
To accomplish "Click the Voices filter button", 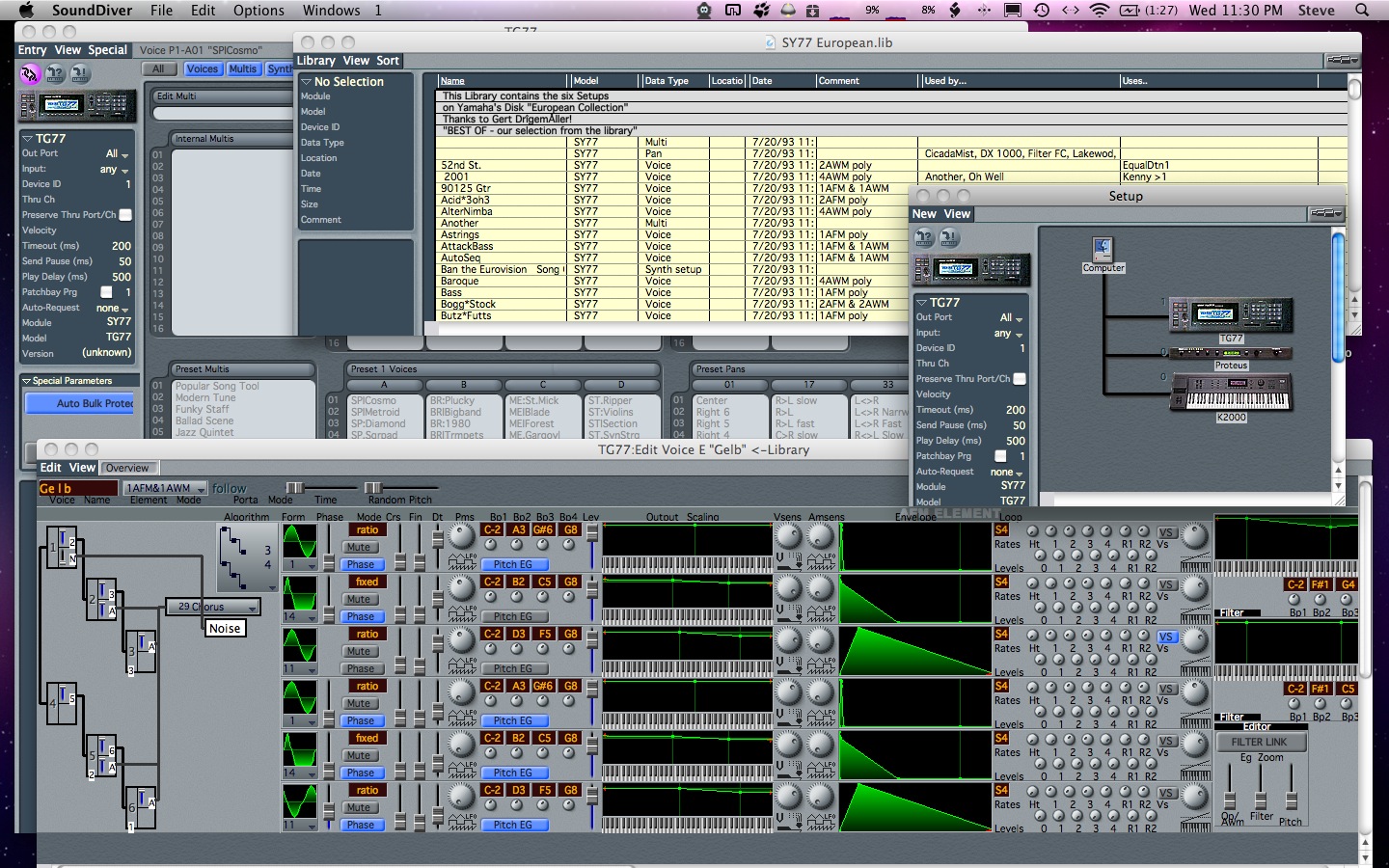I will (x=203, y=69).
